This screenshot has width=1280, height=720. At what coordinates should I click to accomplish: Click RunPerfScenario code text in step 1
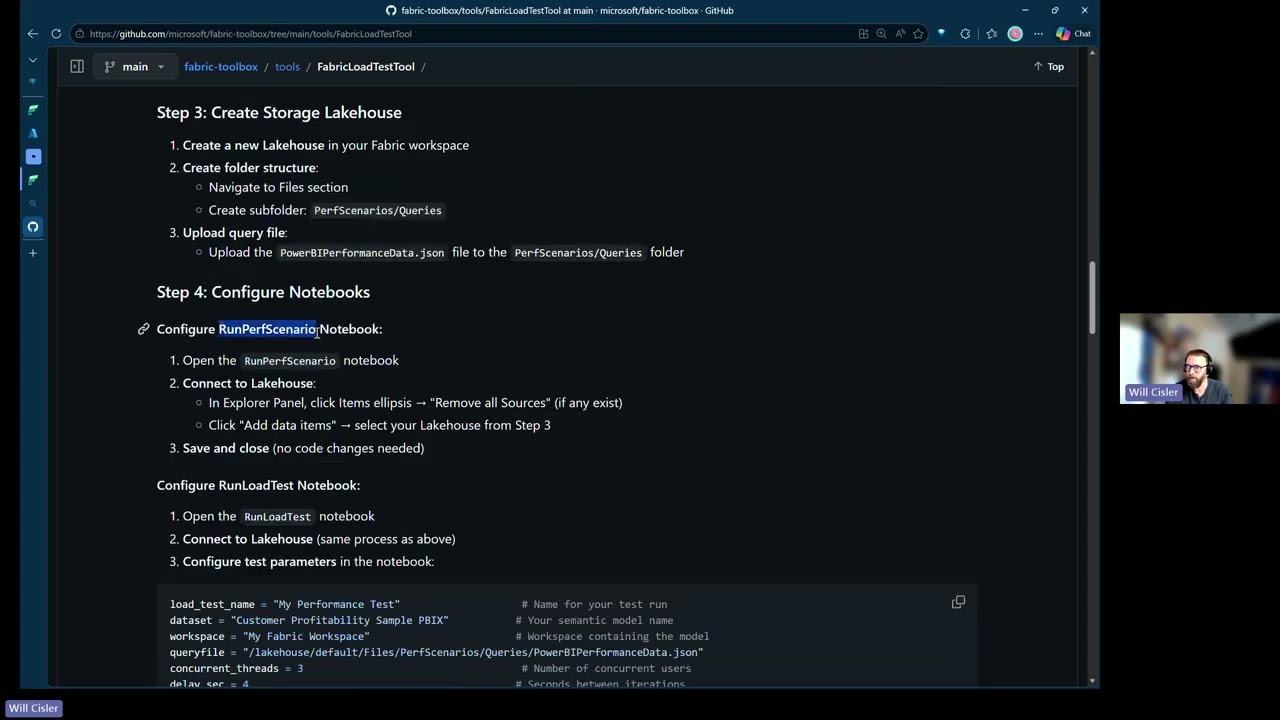[x=290, y=361]
